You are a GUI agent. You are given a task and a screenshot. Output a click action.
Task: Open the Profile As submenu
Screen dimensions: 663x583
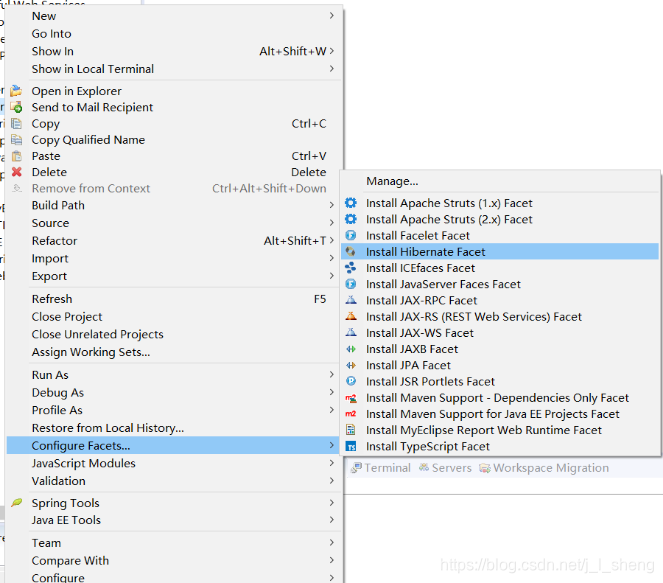(173, 410)
